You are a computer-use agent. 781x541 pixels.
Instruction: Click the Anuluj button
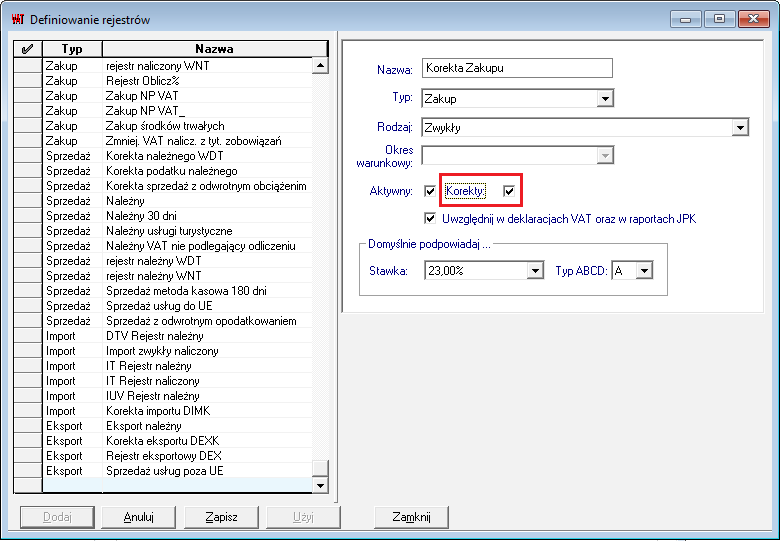click(x=139, y=517)
